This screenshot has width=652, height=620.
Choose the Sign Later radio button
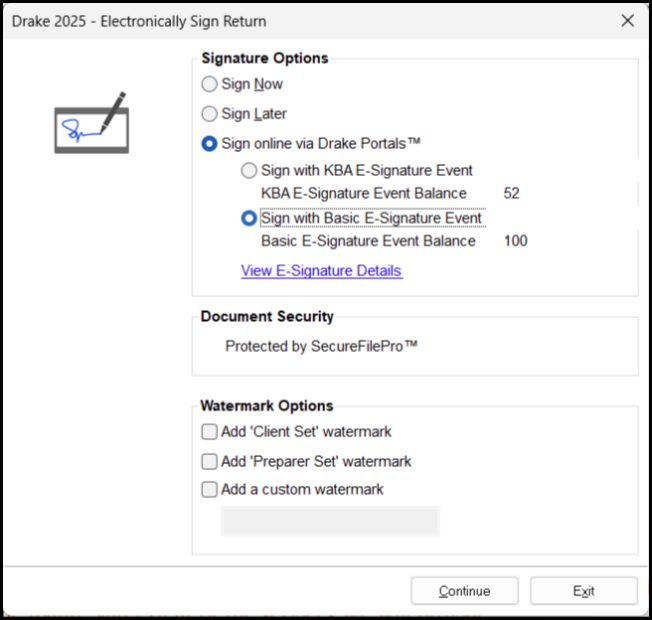click(x=209, y=114)
